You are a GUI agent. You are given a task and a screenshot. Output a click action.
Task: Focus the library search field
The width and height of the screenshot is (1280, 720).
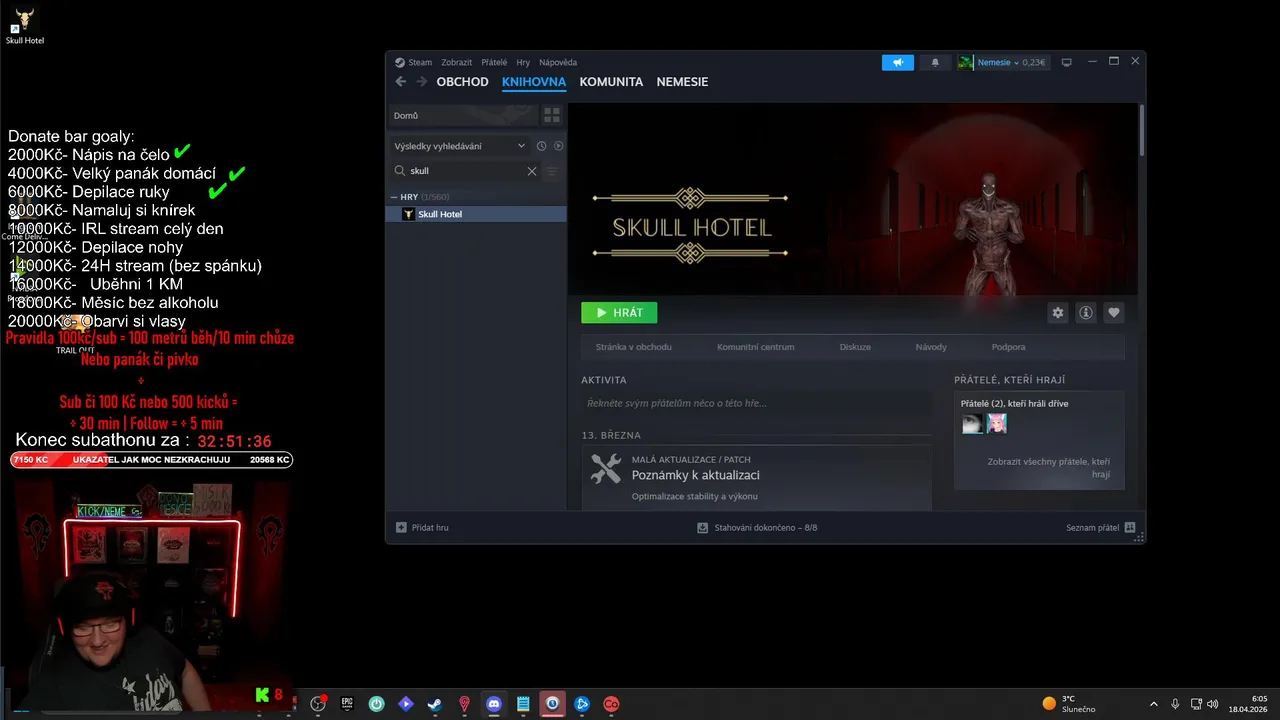(x=465, y=171)
